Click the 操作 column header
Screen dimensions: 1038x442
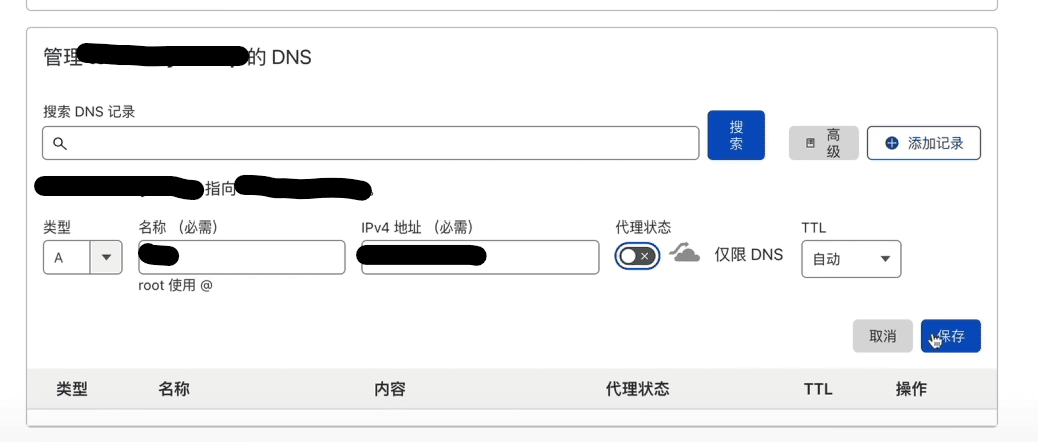(x=911, y=389)
